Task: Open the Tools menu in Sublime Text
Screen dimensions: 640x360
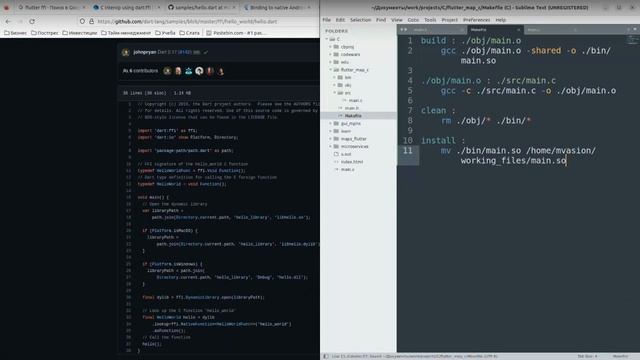Action: [430, 20]
